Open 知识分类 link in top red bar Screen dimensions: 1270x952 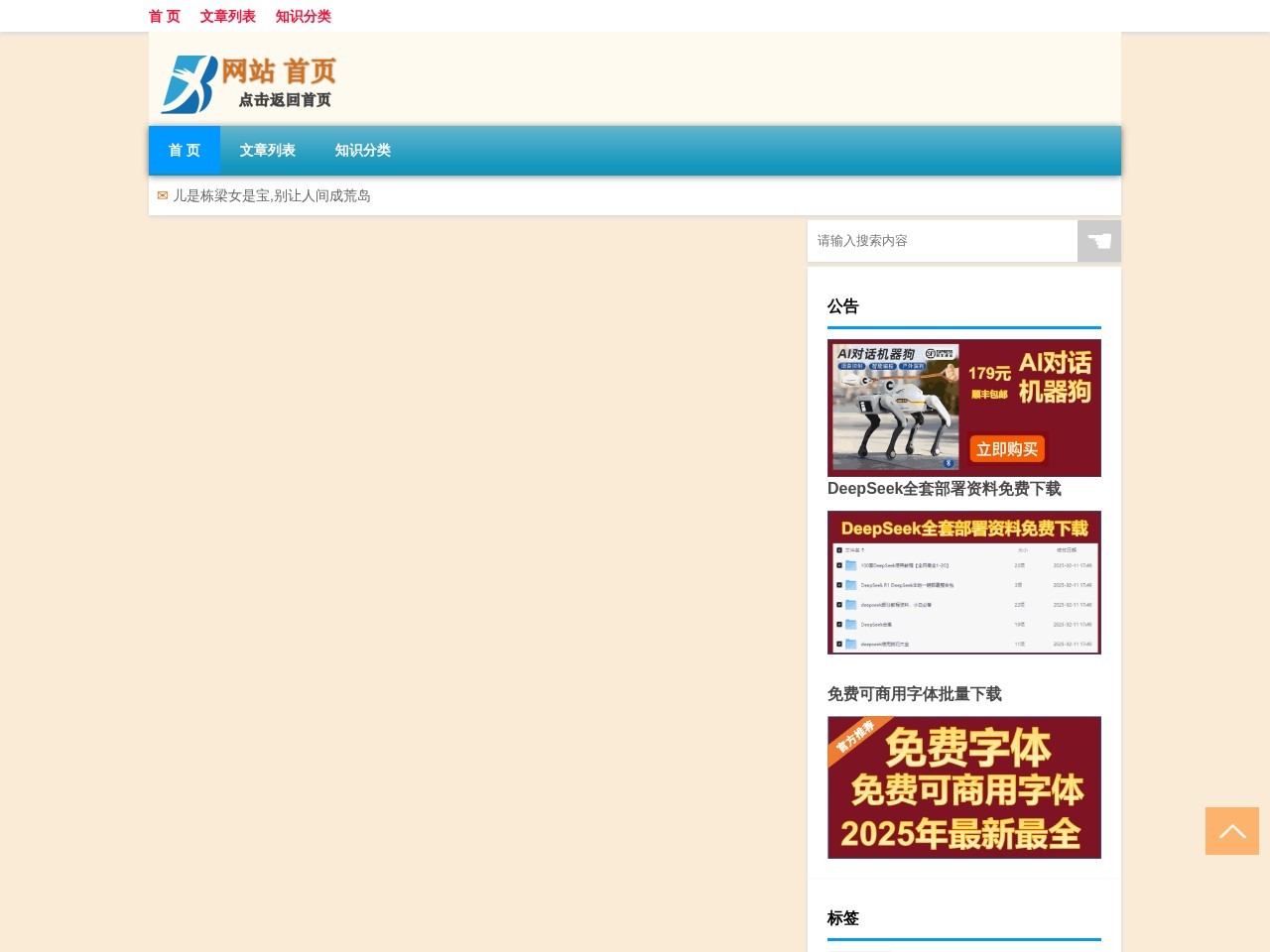[304, 16]
